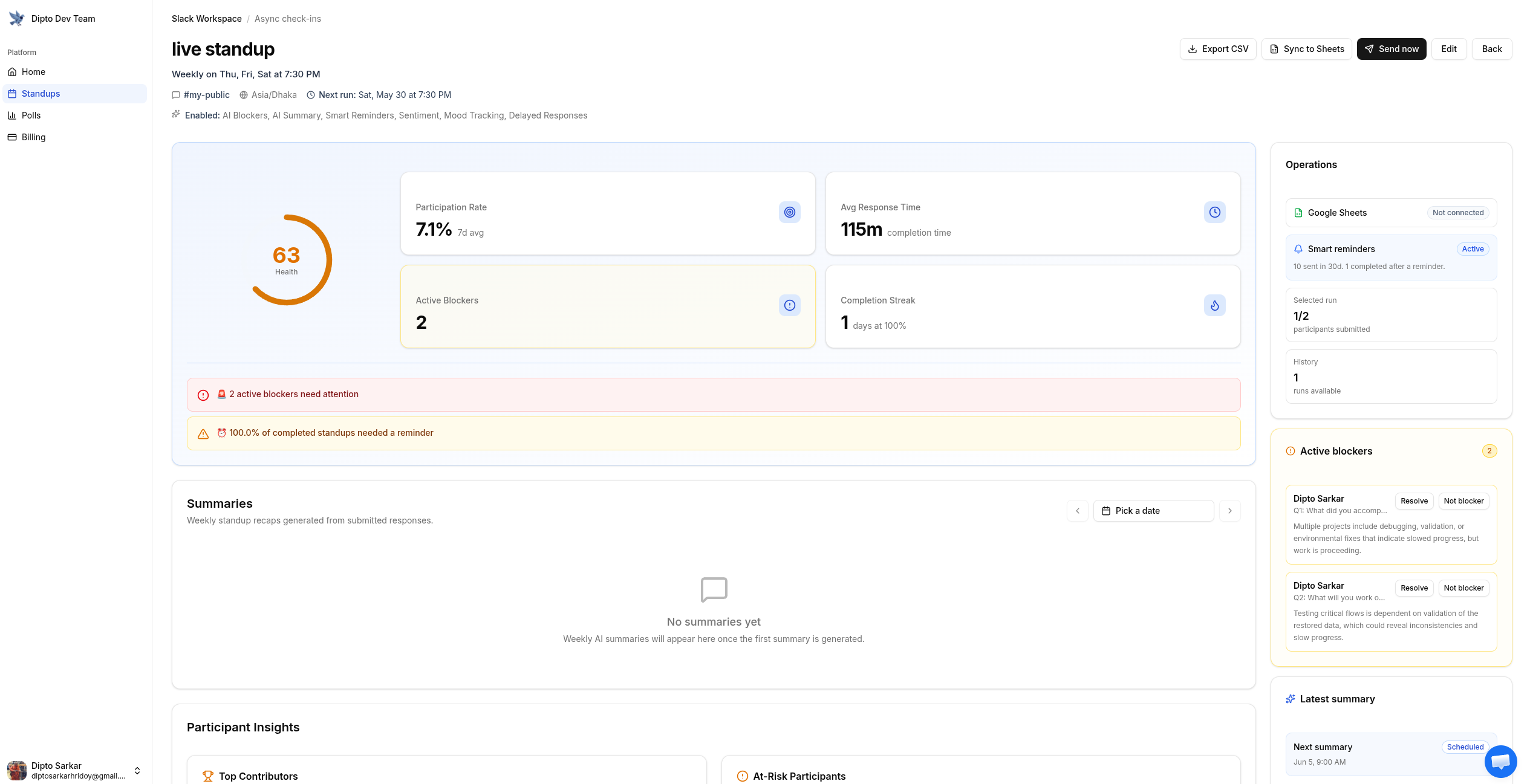Click the 2 active blockers alert banner
The width and height of the screenshot is (1530, 784).
[x=714, y=395]
